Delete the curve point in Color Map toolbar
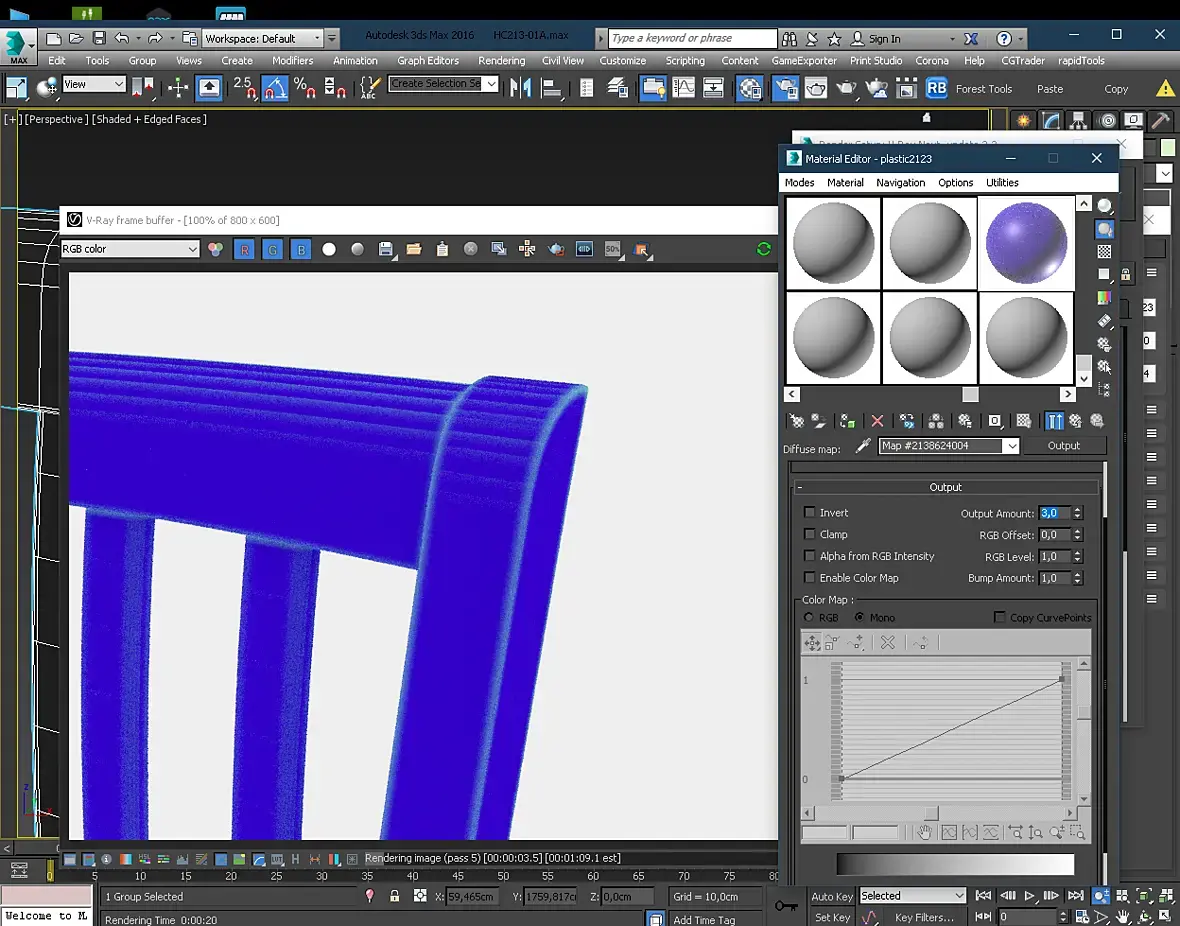This screenshot has height=926, width=1180. click(887, 643)
